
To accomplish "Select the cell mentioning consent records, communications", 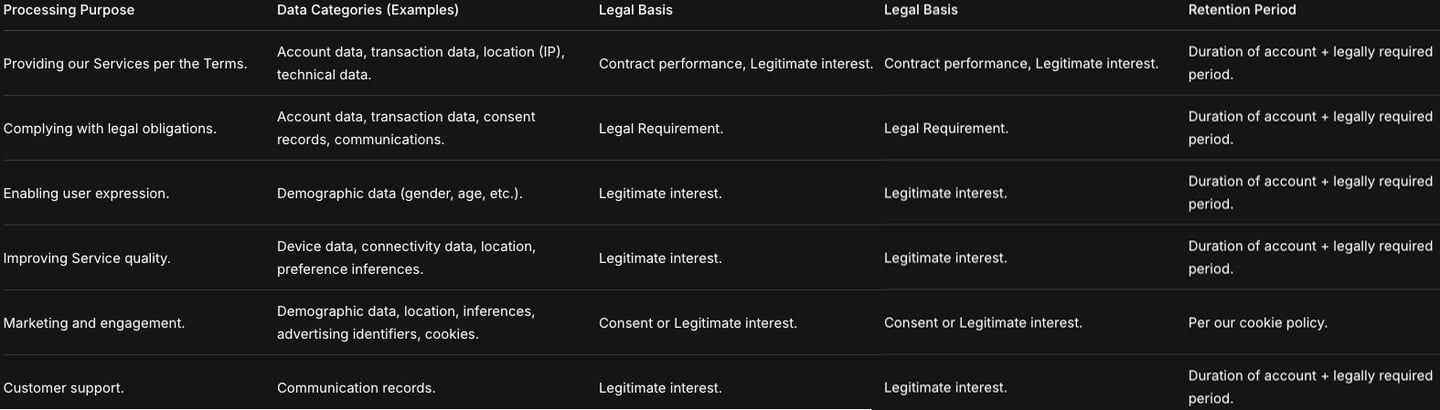I will point(406,128).
